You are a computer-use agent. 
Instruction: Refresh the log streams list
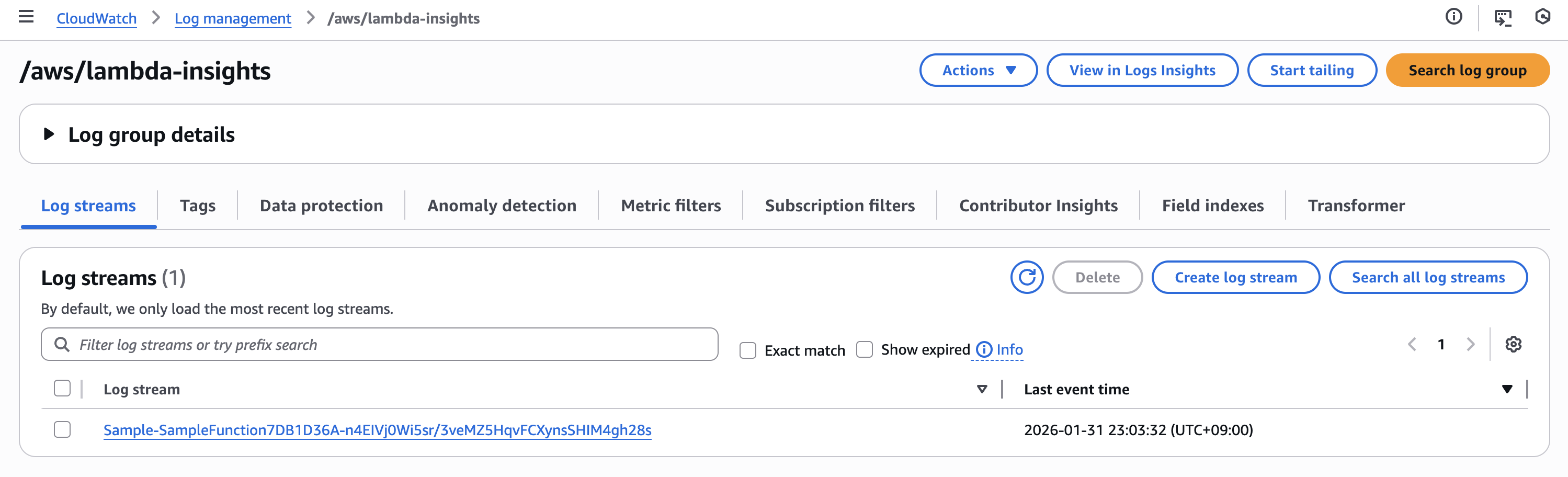(1026, 277)
